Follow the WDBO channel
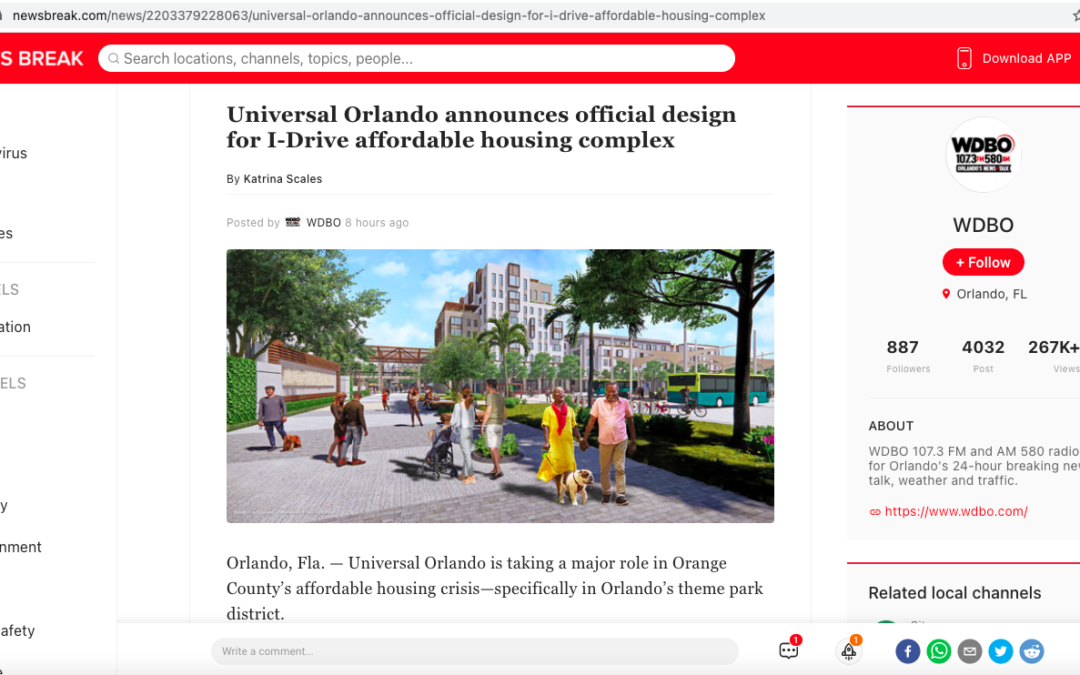This screenshot has width=1080, height=675. coord(983,262)
